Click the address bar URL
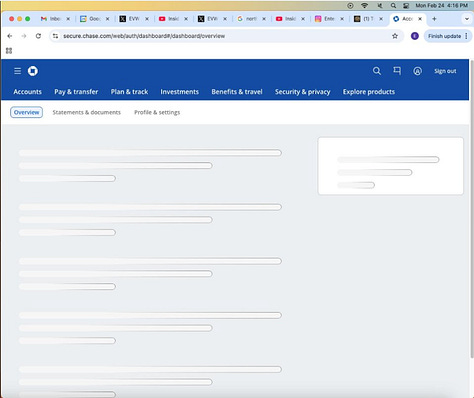The width and height of the screenshot is (474, 398). (x=144, y=36)
